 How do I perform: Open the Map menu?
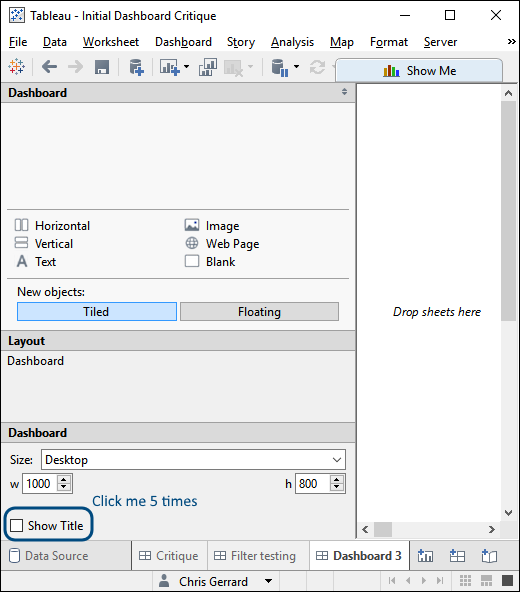click(x=342, y=42)
